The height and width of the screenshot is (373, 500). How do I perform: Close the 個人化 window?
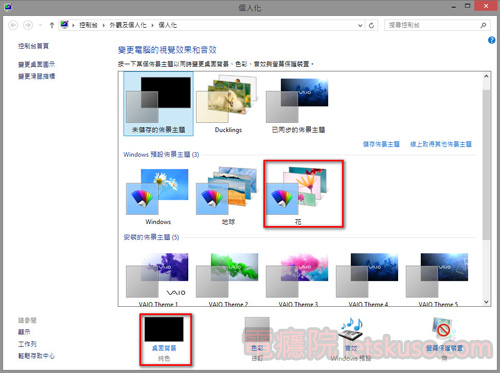[x=486, y=6]
